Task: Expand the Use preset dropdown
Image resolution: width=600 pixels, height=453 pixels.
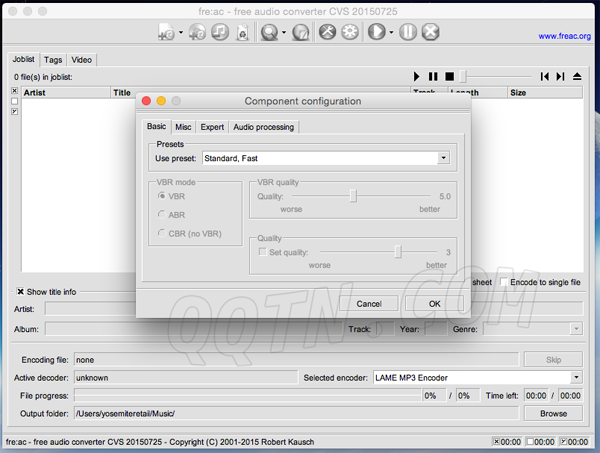Action: tap(442, 158)
